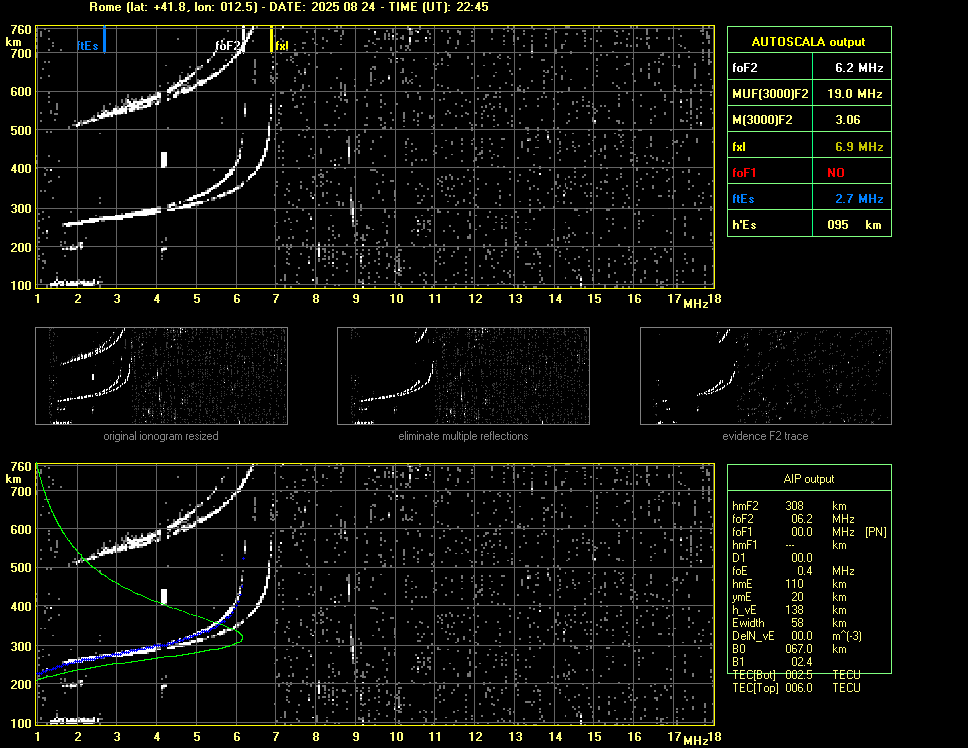968x748 pixels.
Task: Click the M(3000)F2 row label
Action: point(762,120)
